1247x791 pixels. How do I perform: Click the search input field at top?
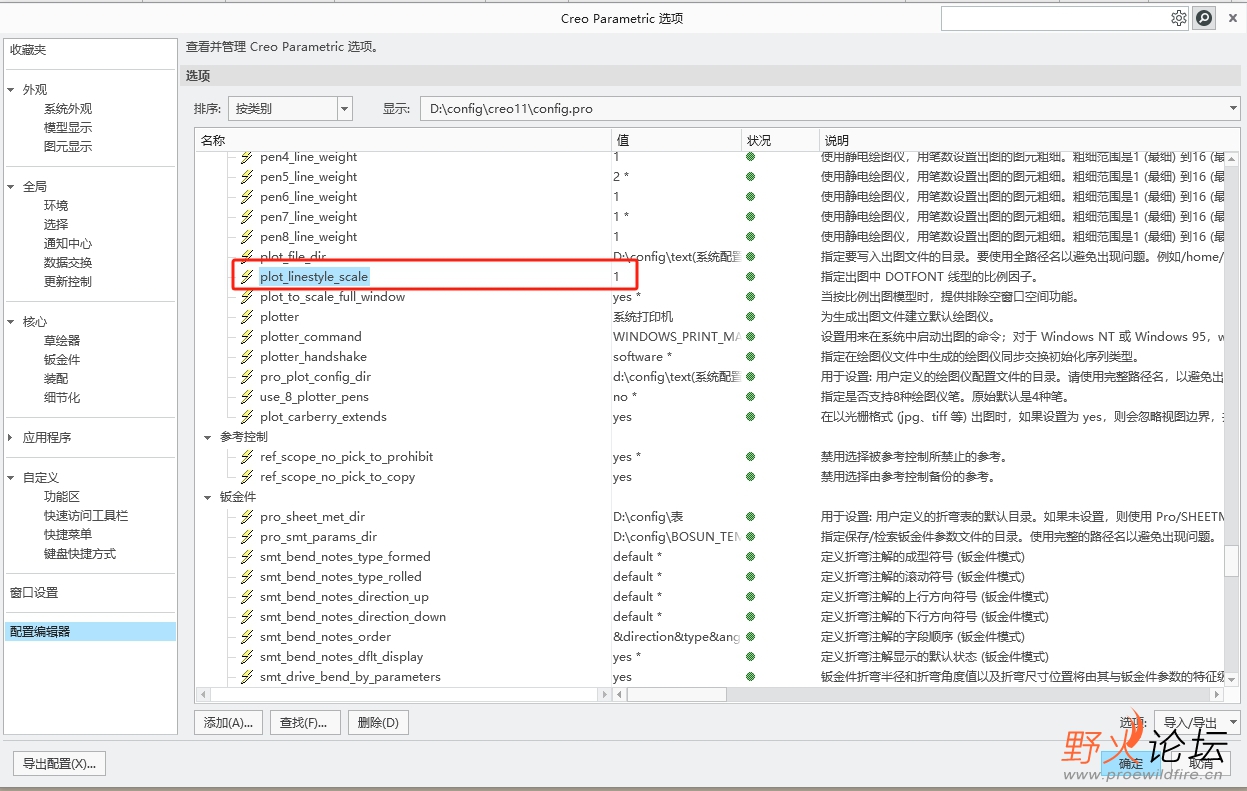[1055, 18]
